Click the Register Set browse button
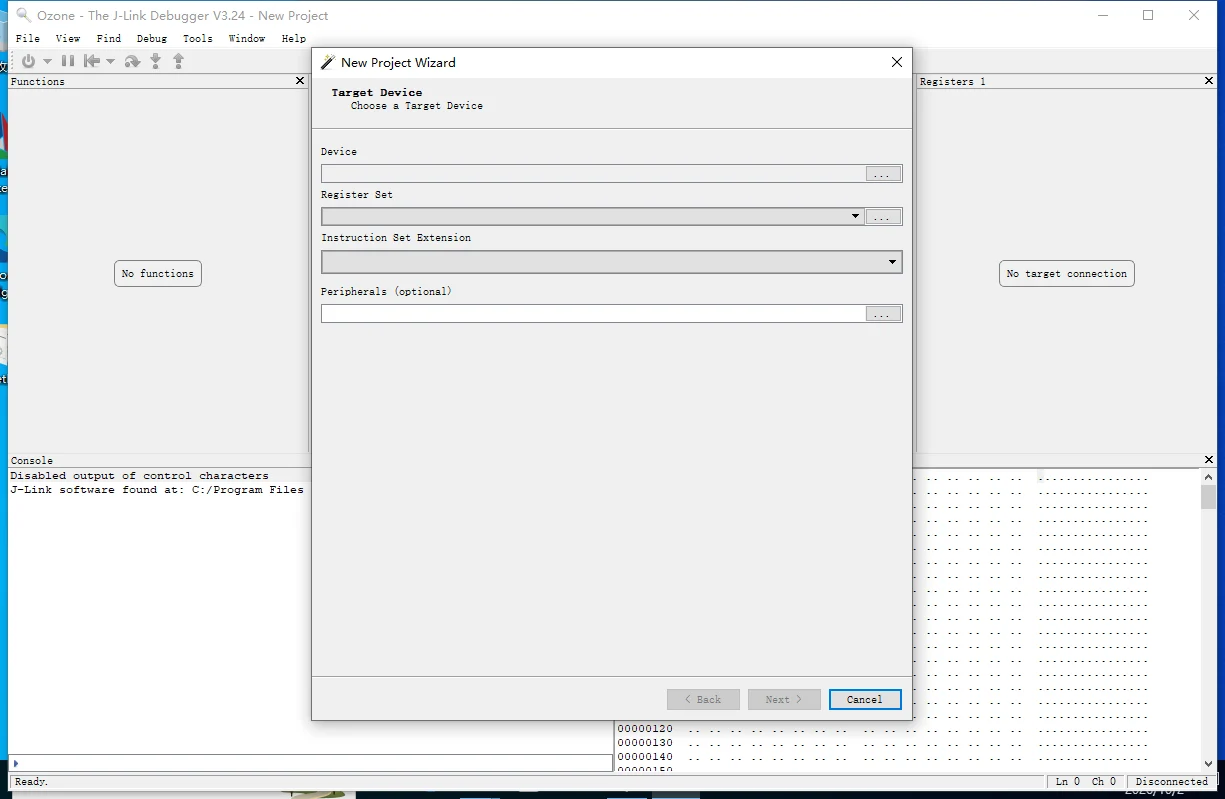 coord(883,216)
